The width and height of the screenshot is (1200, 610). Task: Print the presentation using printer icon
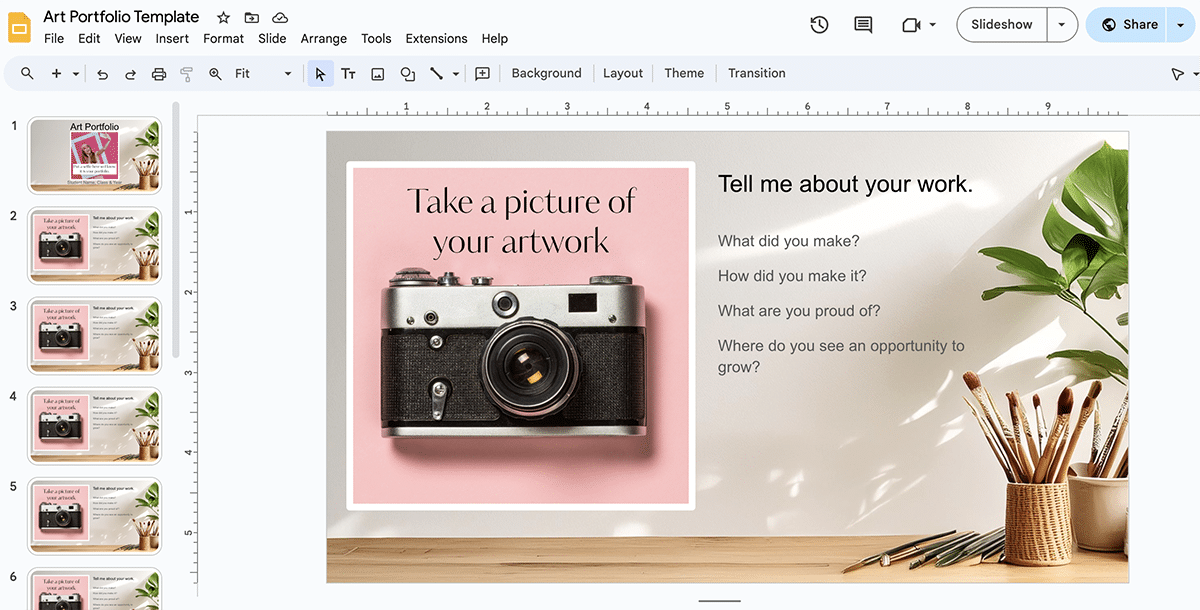[x=158, y=74]
